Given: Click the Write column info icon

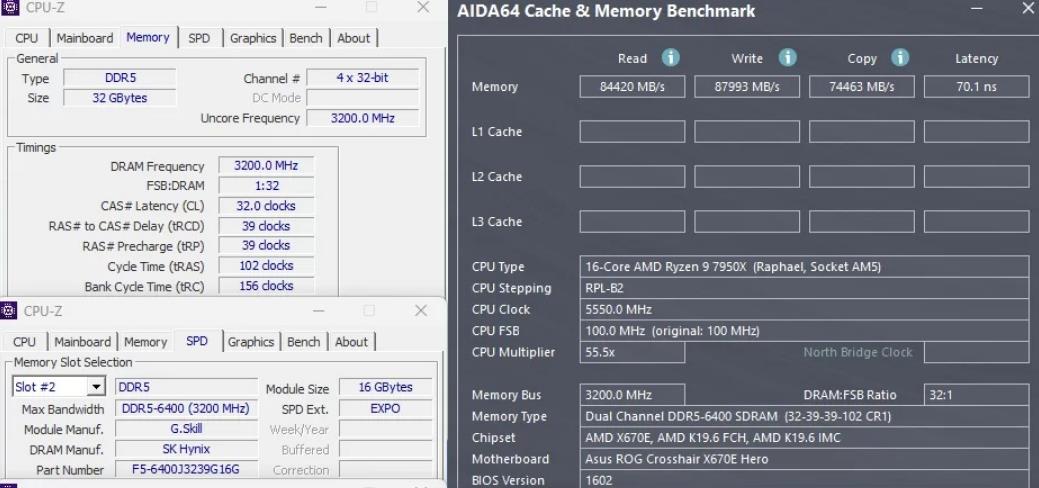Looking at the screenshot, I should [x=787, y=58].
